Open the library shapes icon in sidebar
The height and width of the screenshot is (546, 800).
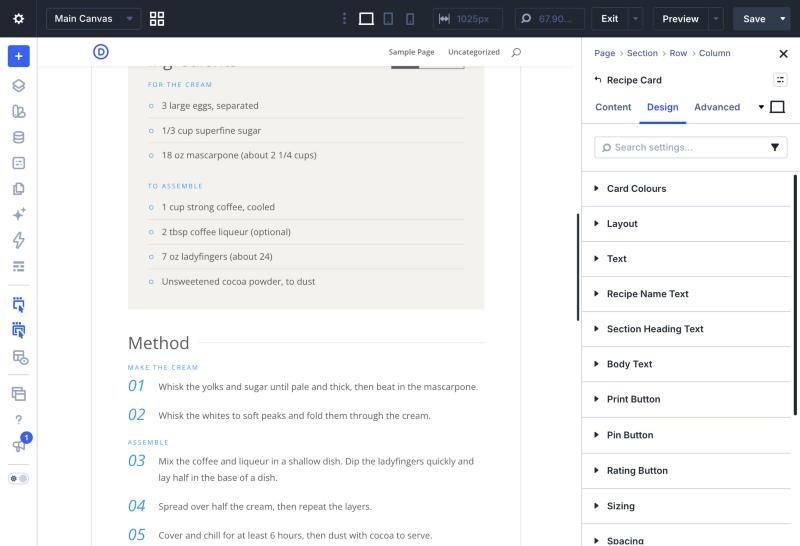click(x=18, y=111)
